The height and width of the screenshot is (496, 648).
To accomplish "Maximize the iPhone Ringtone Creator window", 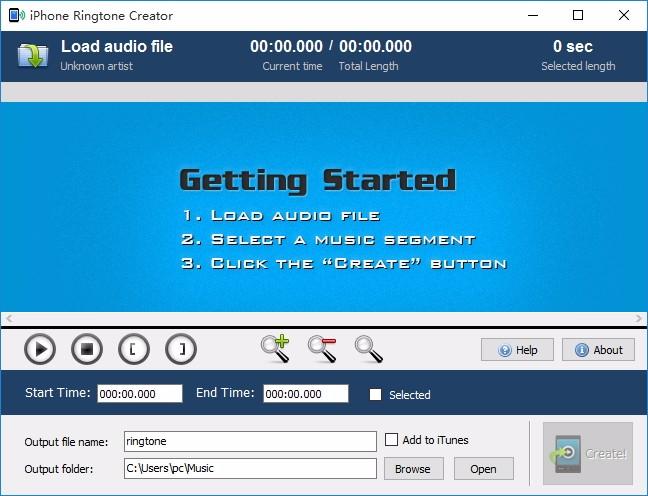I will [578, 16].
